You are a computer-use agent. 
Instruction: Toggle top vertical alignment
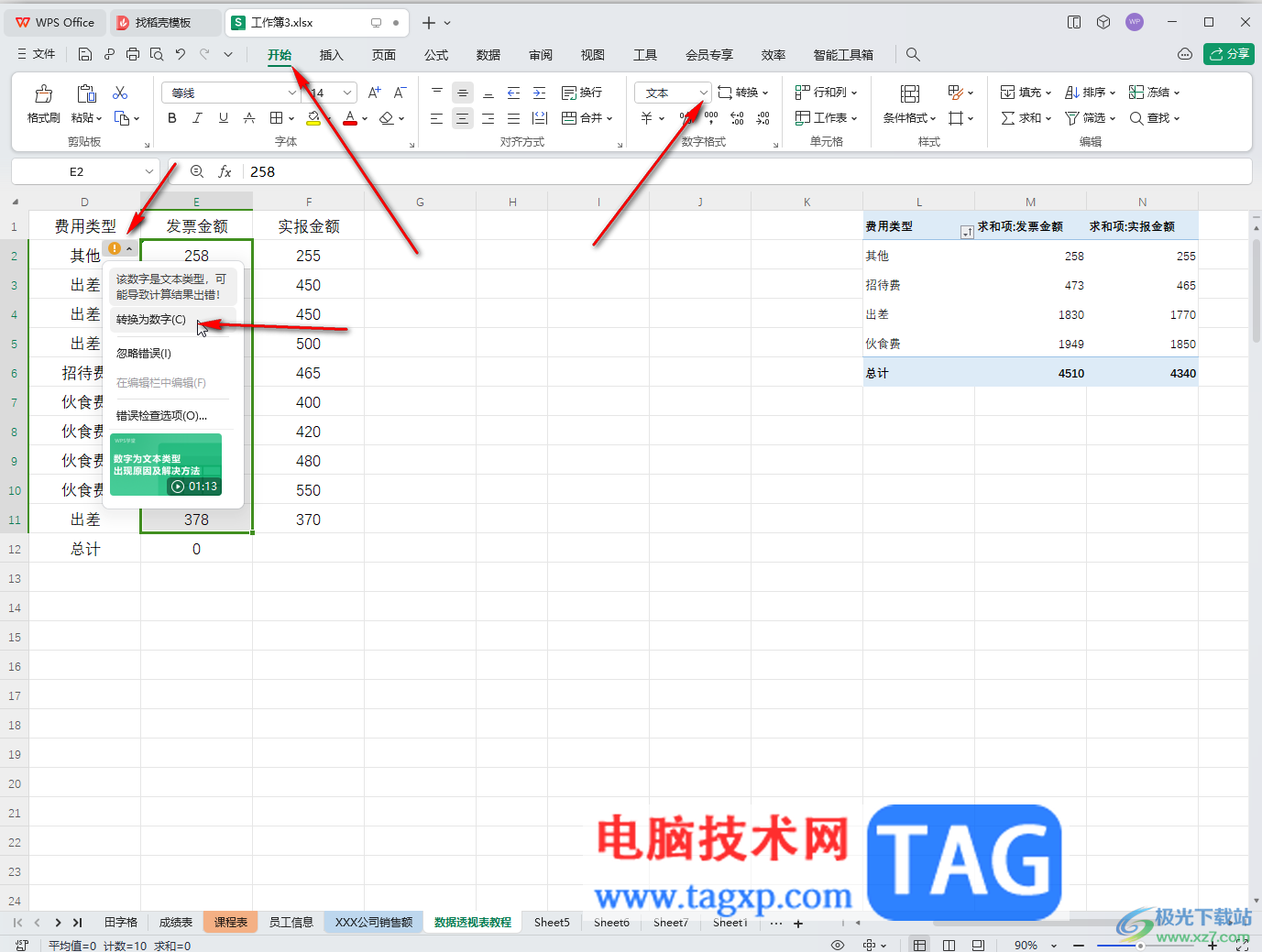[436, 93]
